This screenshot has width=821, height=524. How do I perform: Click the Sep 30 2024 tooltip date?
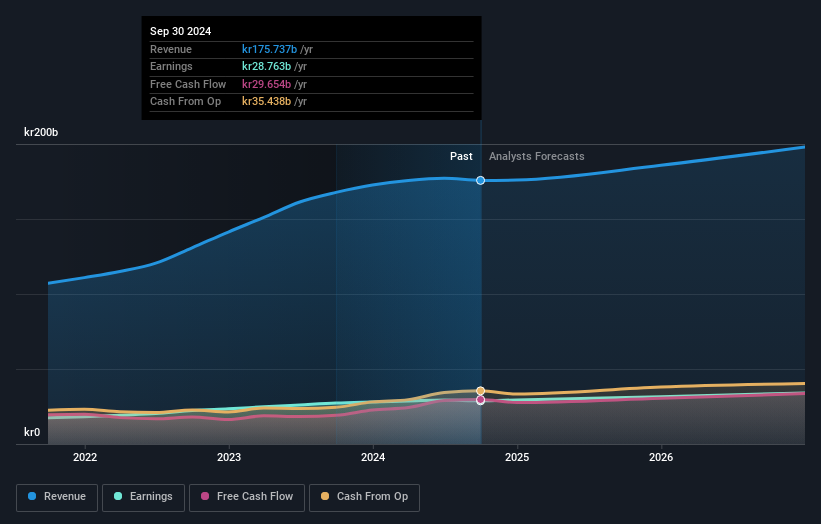181,31
